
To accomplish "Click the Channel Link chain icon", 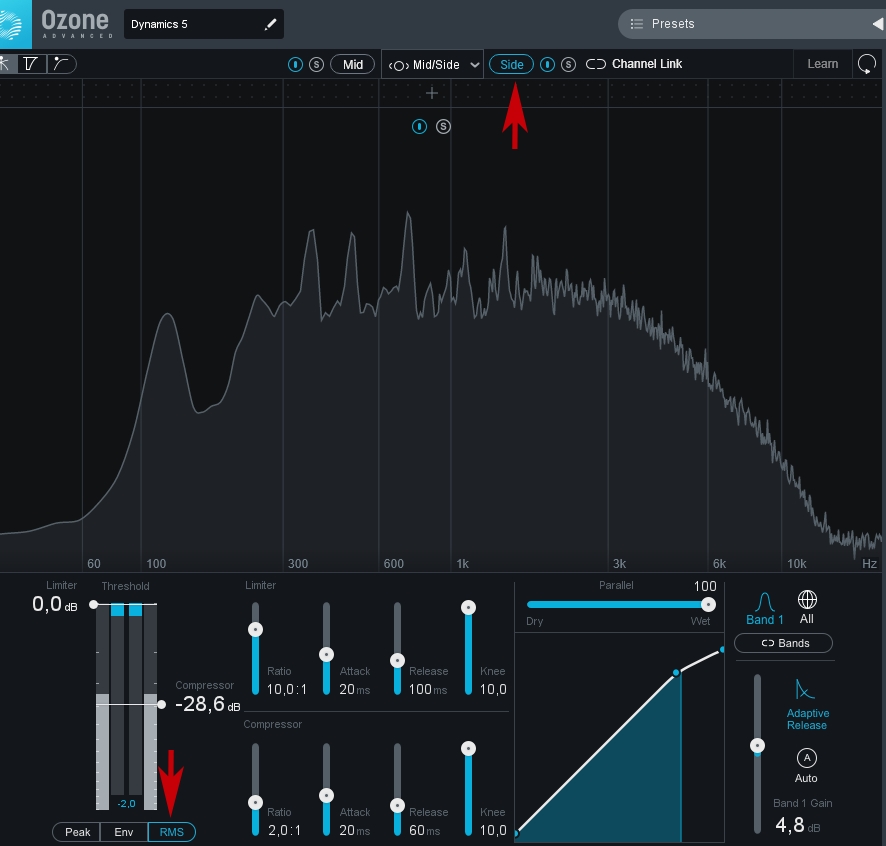I will point(596,64).
